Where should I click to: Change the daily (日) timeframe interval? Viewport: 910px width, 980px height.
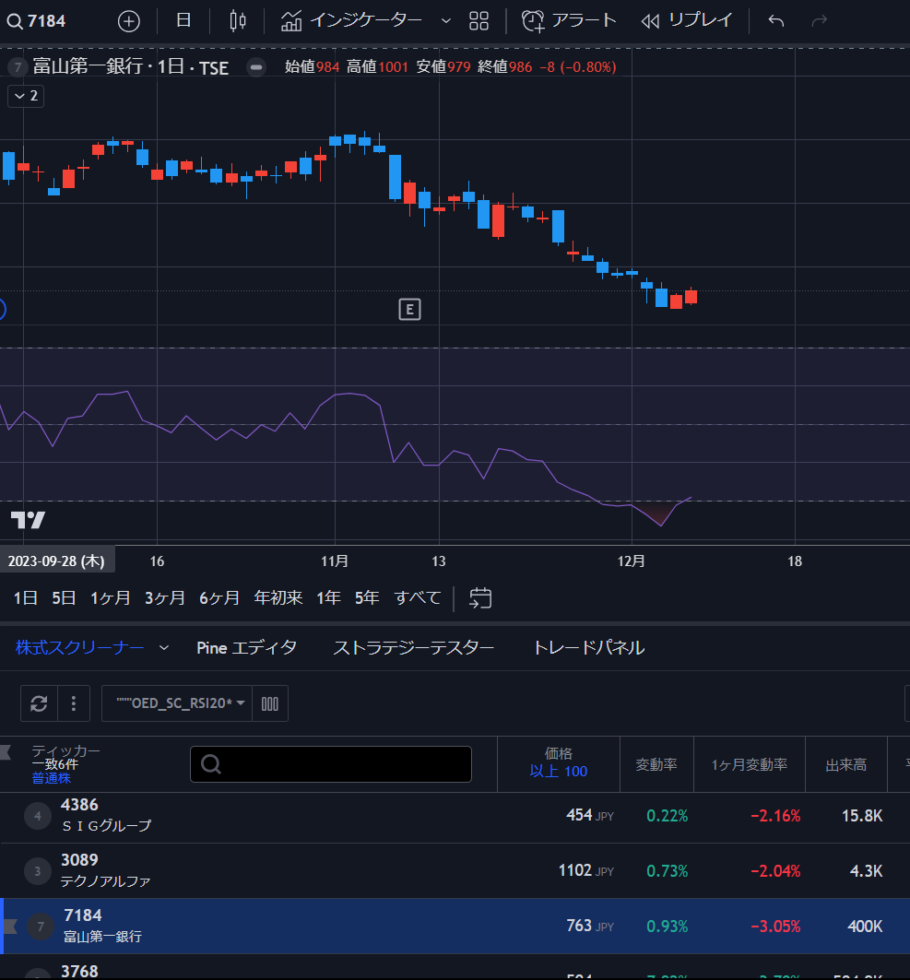tap(183, 21)
